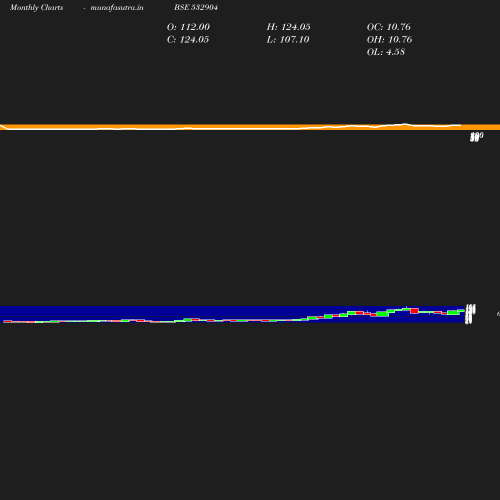Open the munafasutra.in link

[x=117, y=7]
